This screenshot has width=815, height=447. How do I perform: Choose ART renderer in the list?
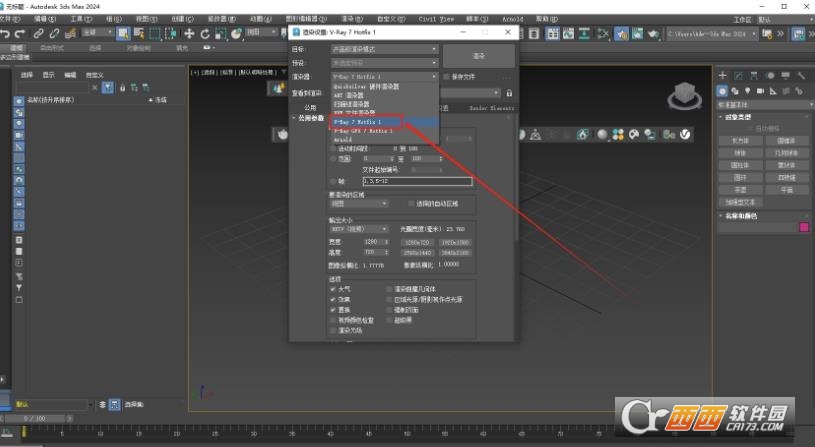click(384, 95)
